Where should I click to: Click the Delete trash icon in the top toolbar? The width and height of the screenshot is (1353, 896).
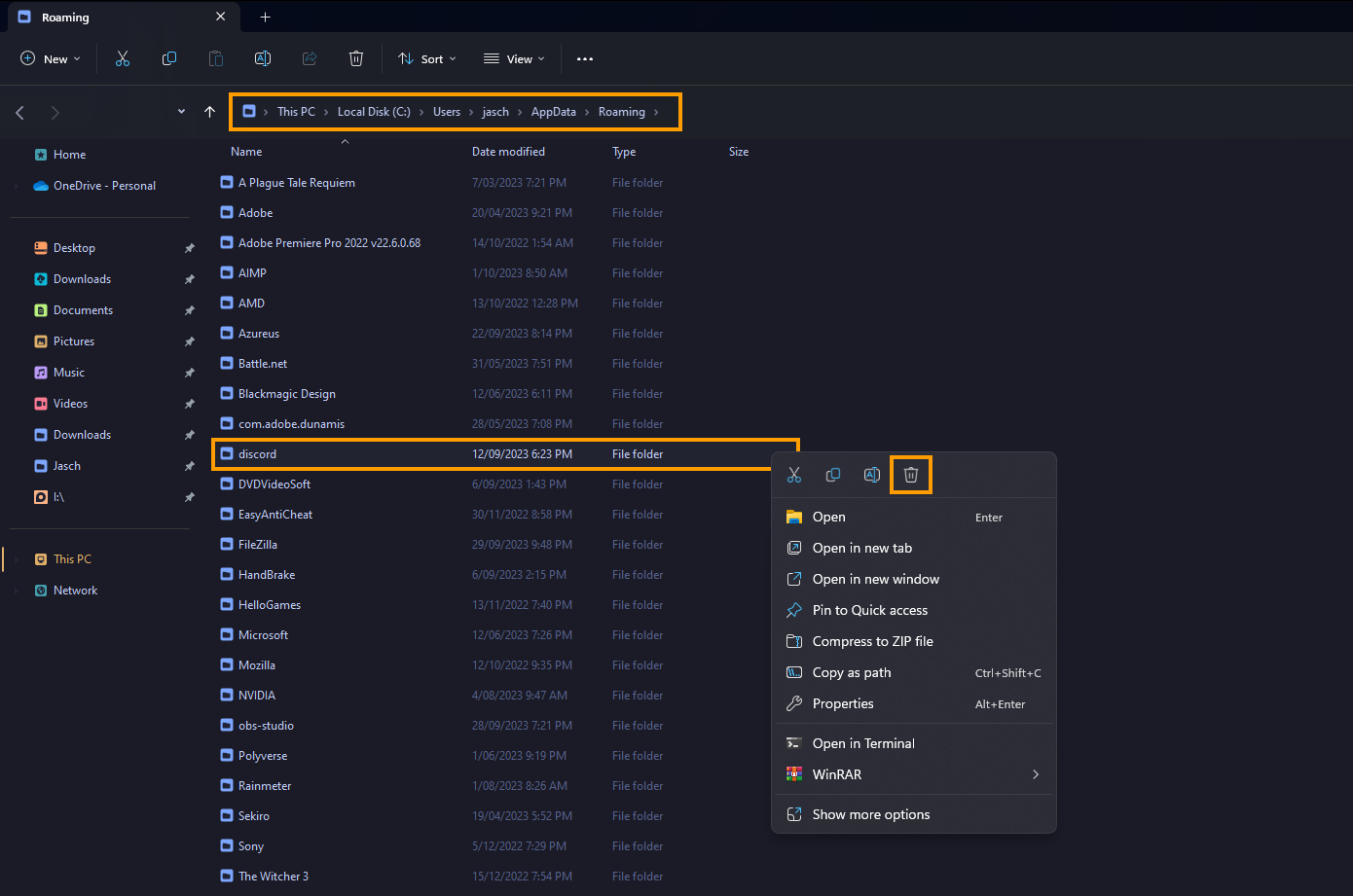click(356, 58)
